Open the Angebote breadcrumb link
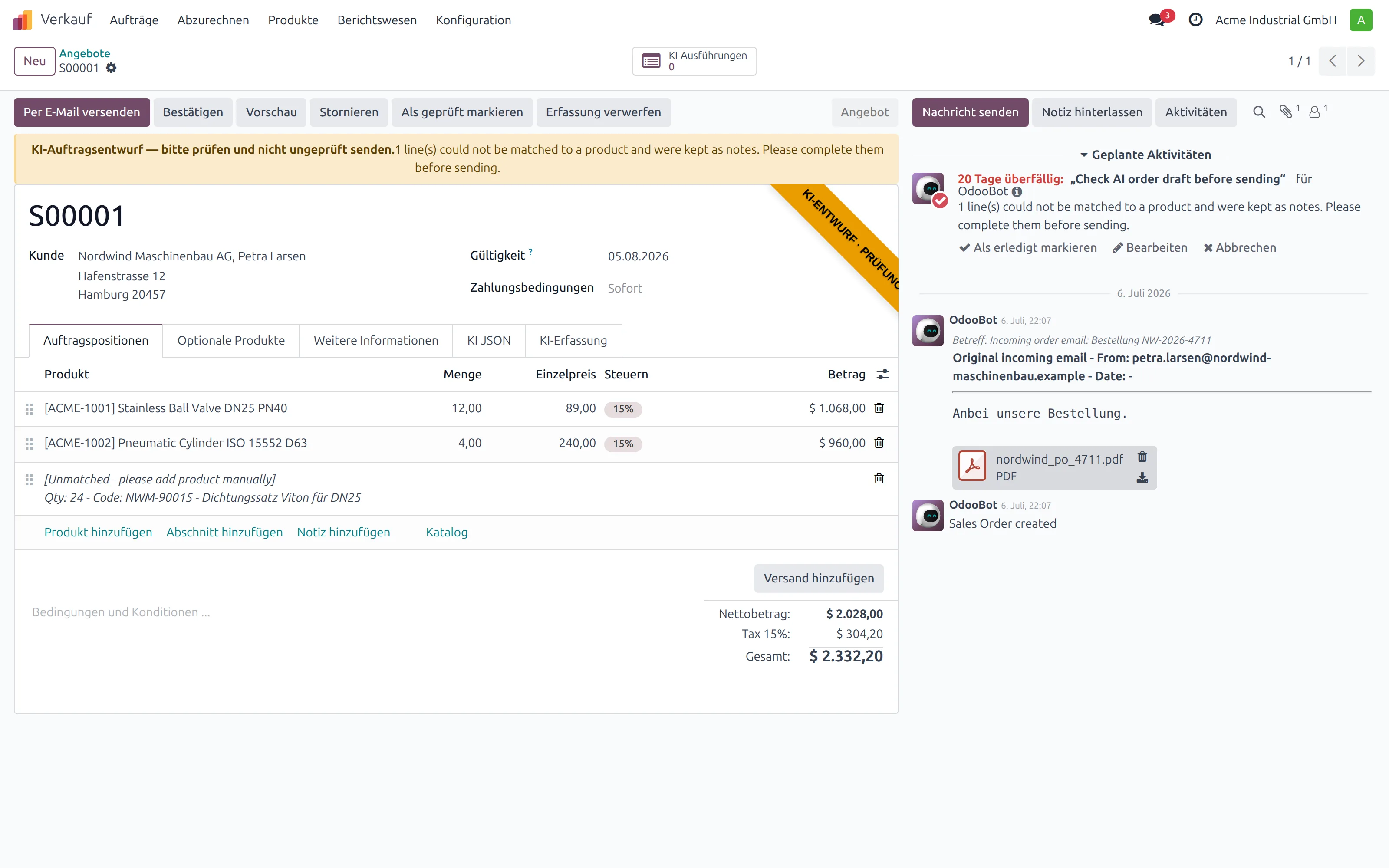The width and height of the screenshot is (1389, 868). (x=84, y=53)
